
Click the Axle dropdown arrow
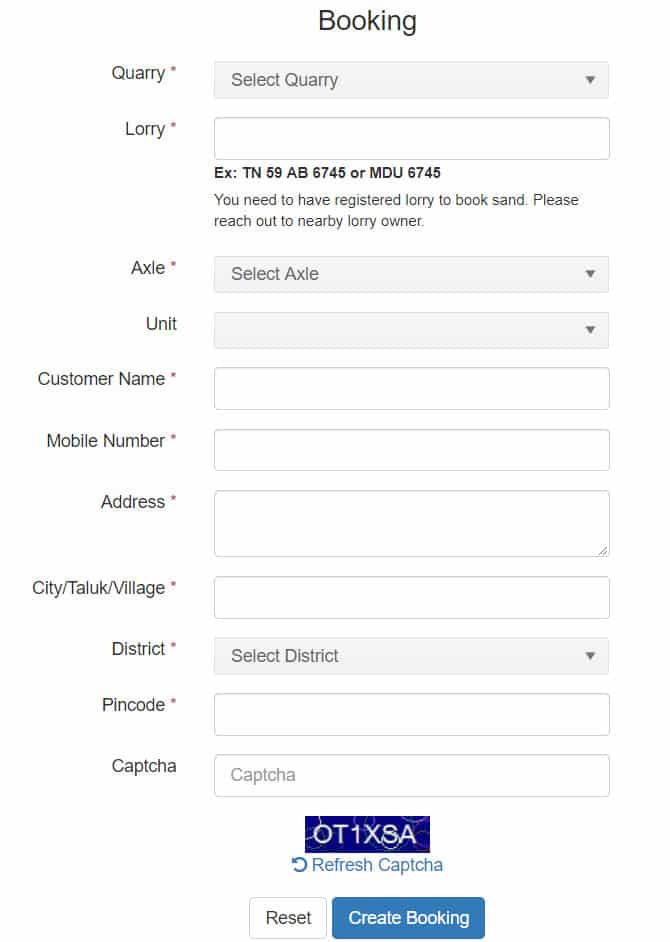590,274
